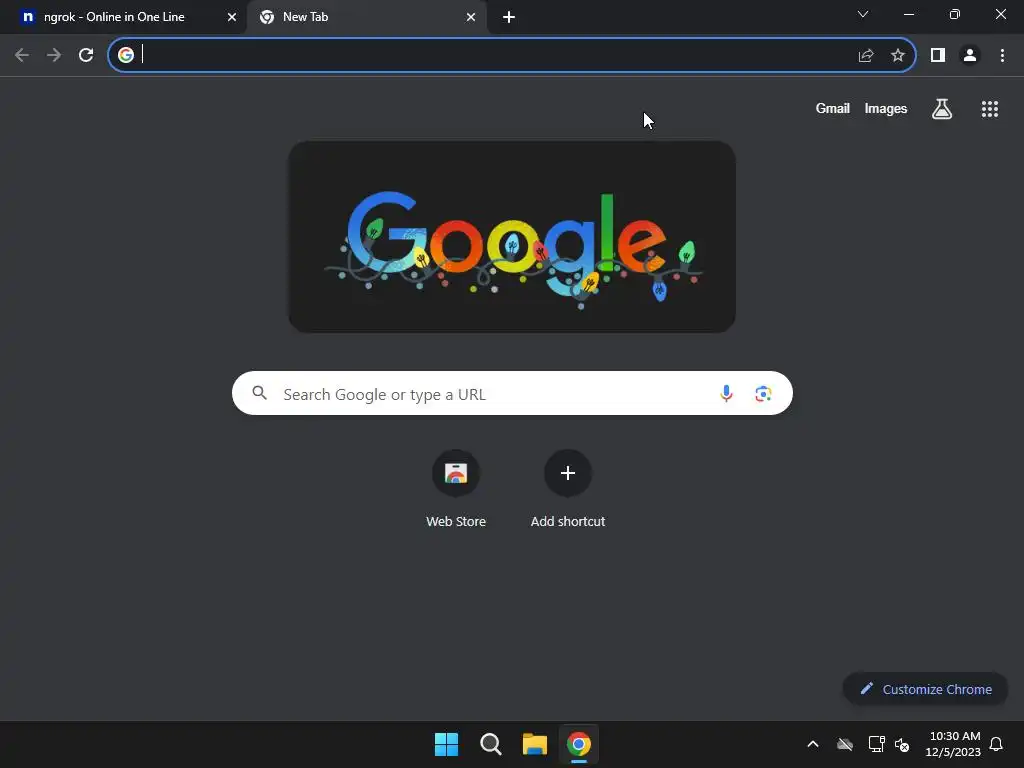The image size is (1024, 768).
Task: Click the browser Forward arrow
Action: coord(54,56)
